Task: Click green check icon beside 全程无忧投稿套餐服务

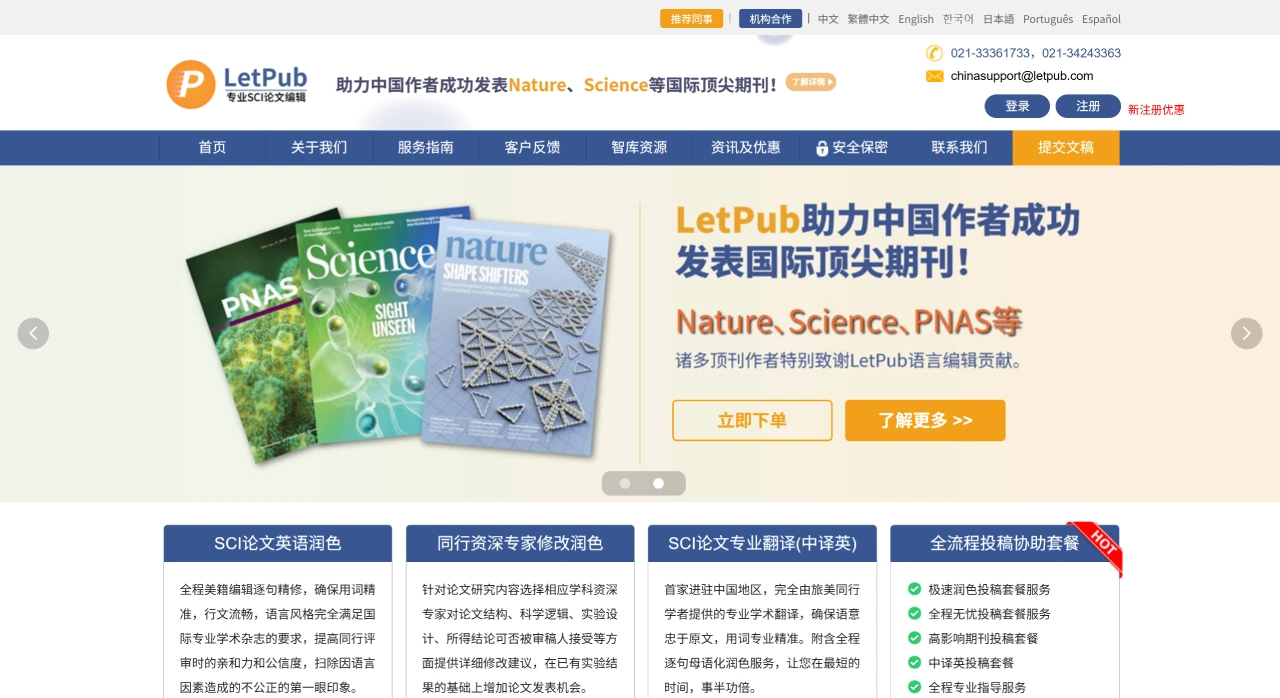Action: coord(914,613)
